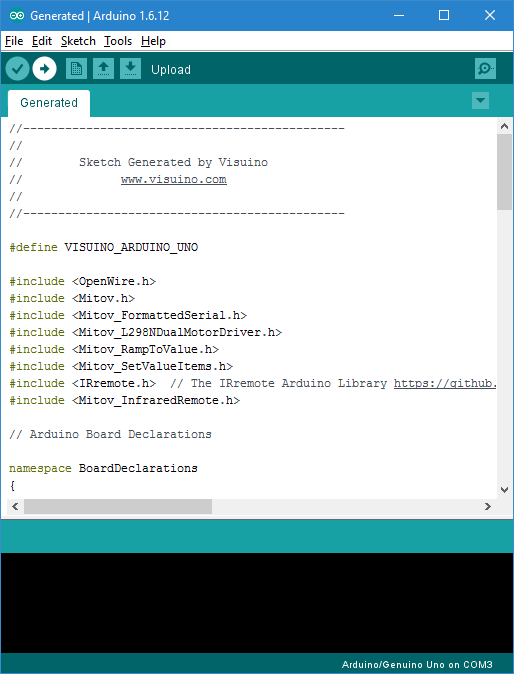Click inside the black console output area
The width and height of the screenshot is (514, 674).
point(257,603)
